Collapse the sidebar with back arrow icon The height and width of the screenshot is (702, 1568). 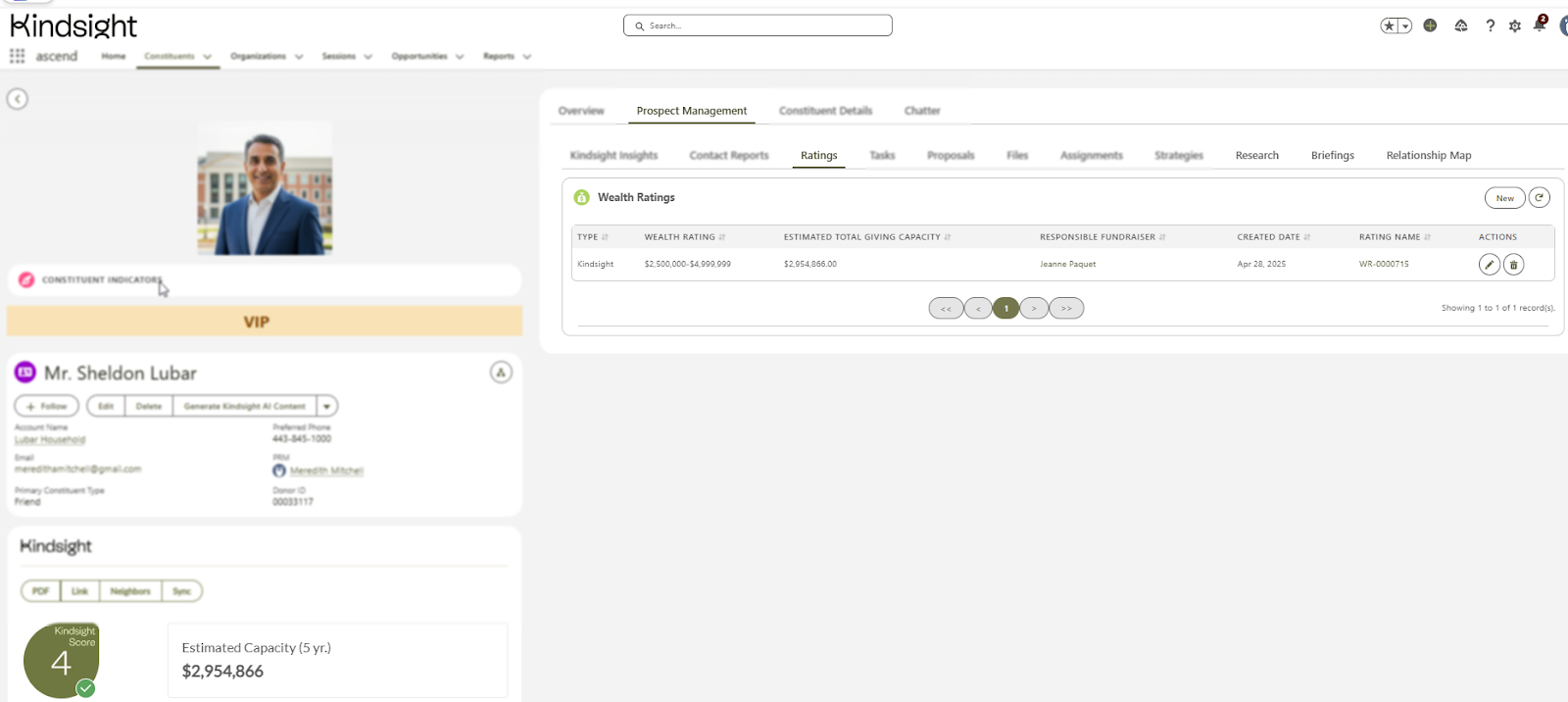pyautogui.click(x=18, y=99)
